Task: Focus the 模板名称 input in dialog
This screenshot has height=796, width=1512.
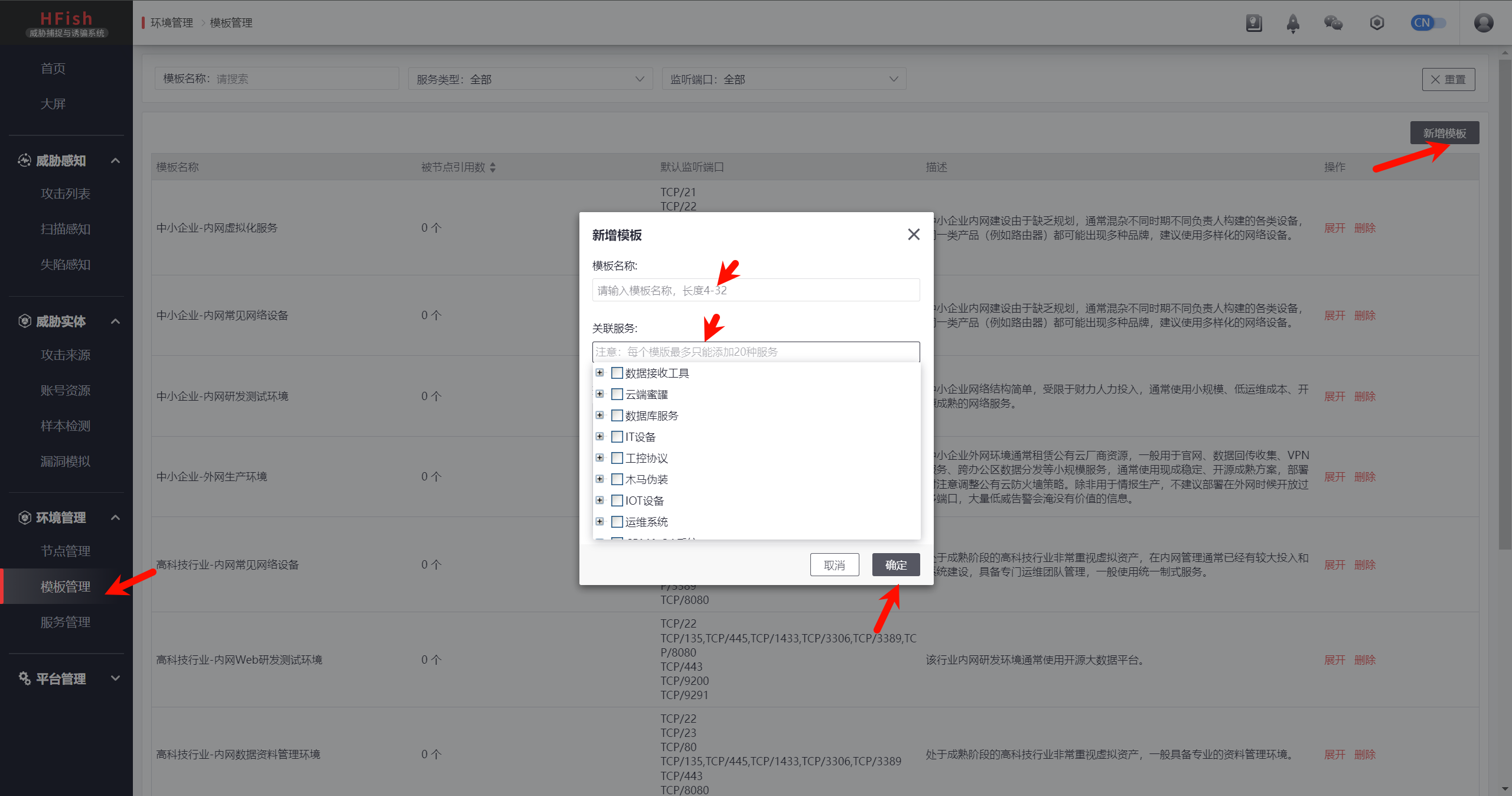Action: coord(756,290)
